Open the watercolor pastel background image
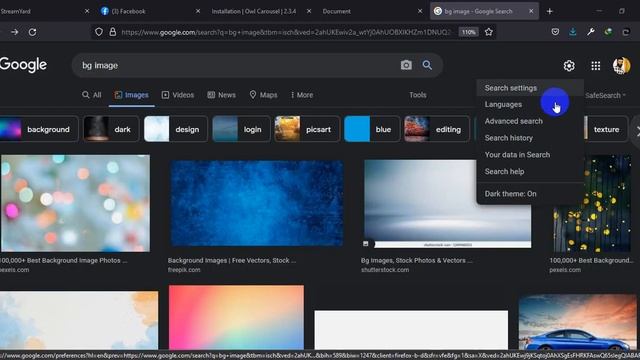640x360 pixels. [79, 320]
